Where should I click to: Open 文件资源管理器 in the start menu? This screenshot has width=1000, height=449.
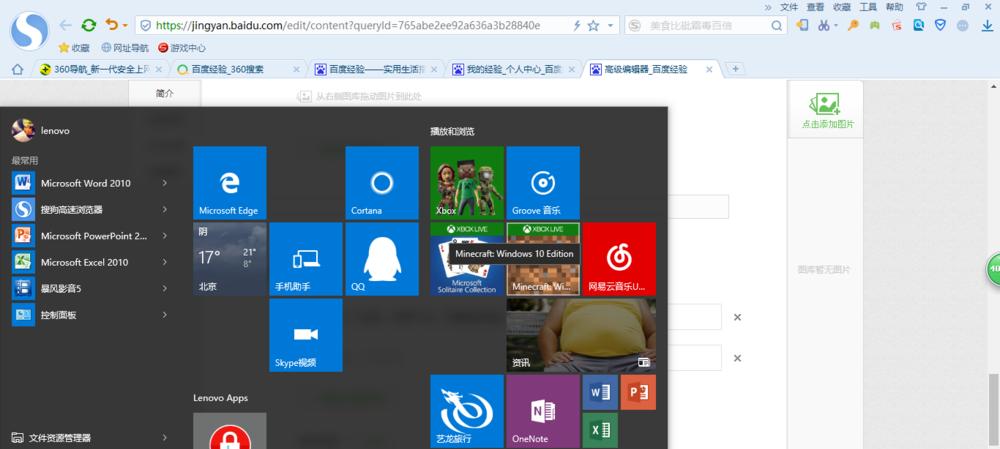[90, 438]
